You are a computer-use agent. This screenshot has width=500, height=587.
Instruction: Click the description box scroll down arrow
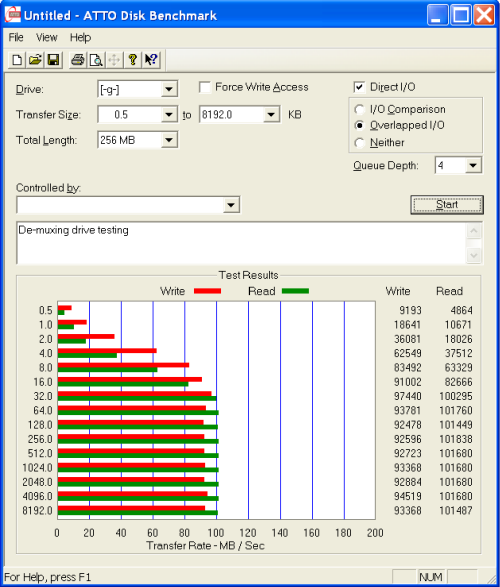point(474,255)
